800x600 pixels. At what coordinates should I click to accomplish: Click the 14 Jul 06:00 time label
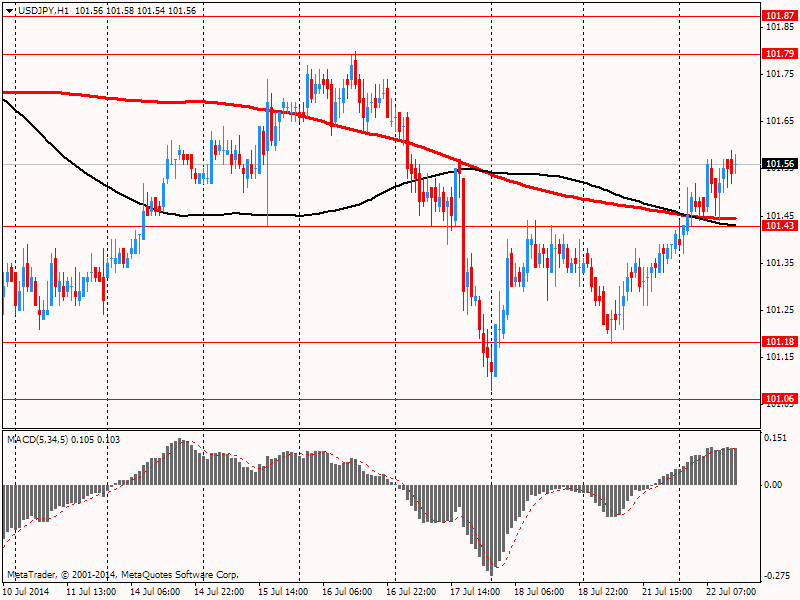[x=155, y=591]
